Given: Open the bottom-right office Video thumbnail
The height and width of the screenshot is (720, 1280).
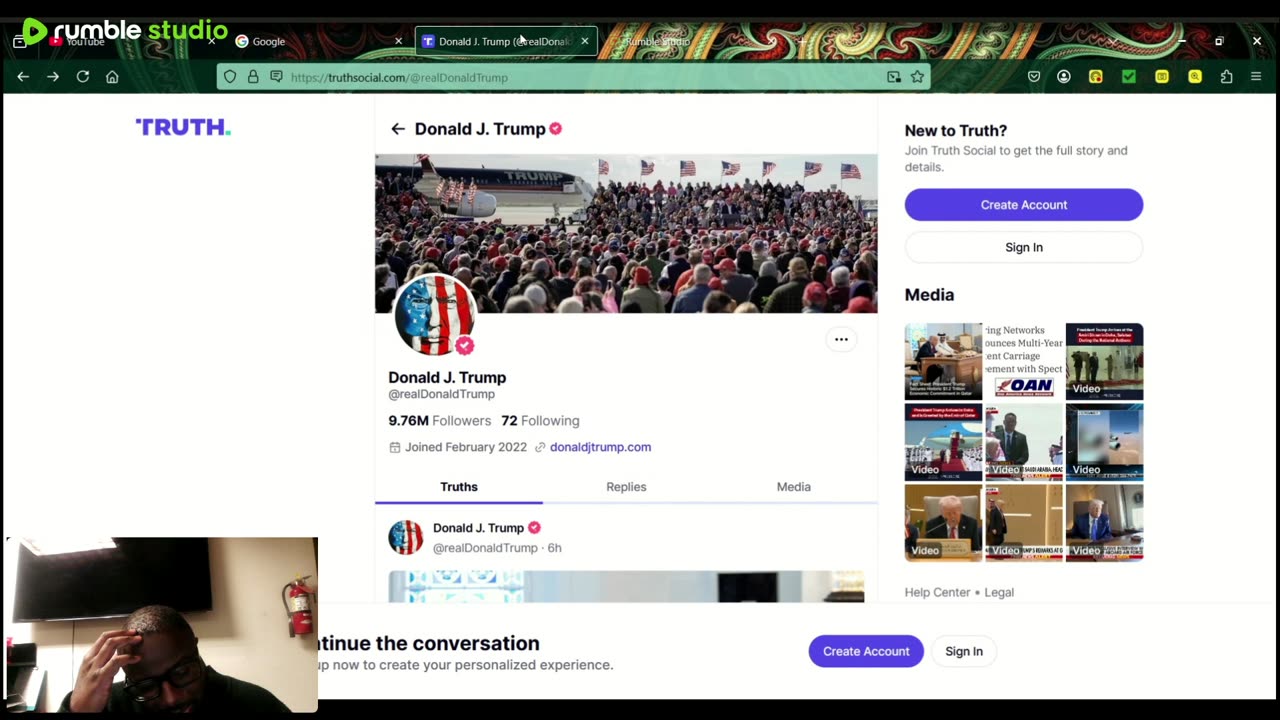Looking at the screenshot, I should coord(1104,523).
